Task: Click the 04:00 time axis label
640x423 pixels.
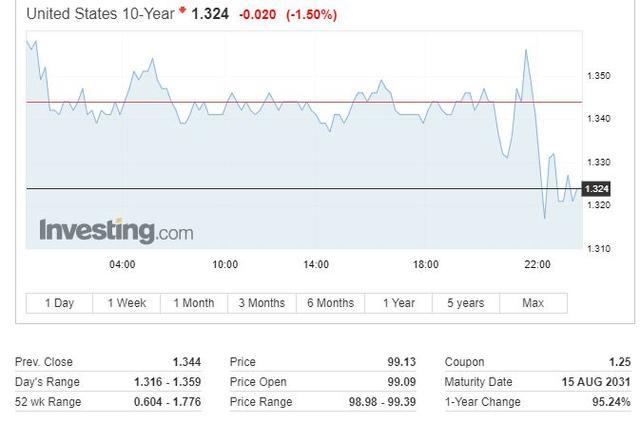Action: pos(122,265)
